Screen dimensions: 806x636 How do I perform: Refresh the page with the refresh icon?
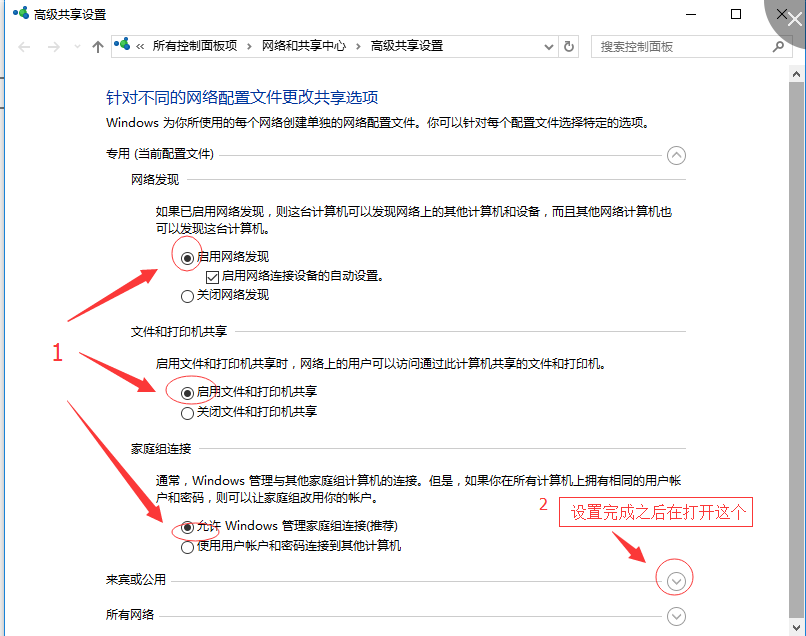pos(569,47)
